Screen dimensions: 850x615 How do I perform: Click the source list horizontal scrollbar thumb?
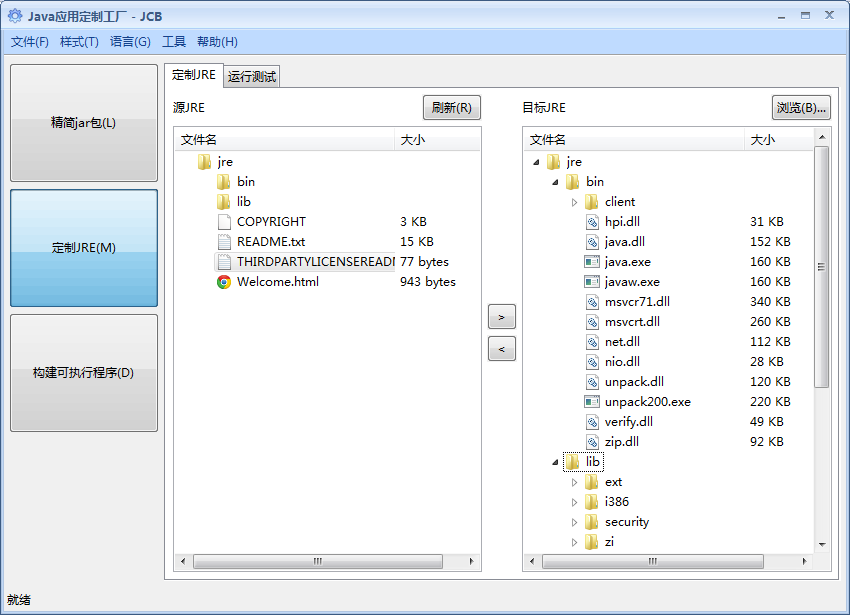[318, 561]
